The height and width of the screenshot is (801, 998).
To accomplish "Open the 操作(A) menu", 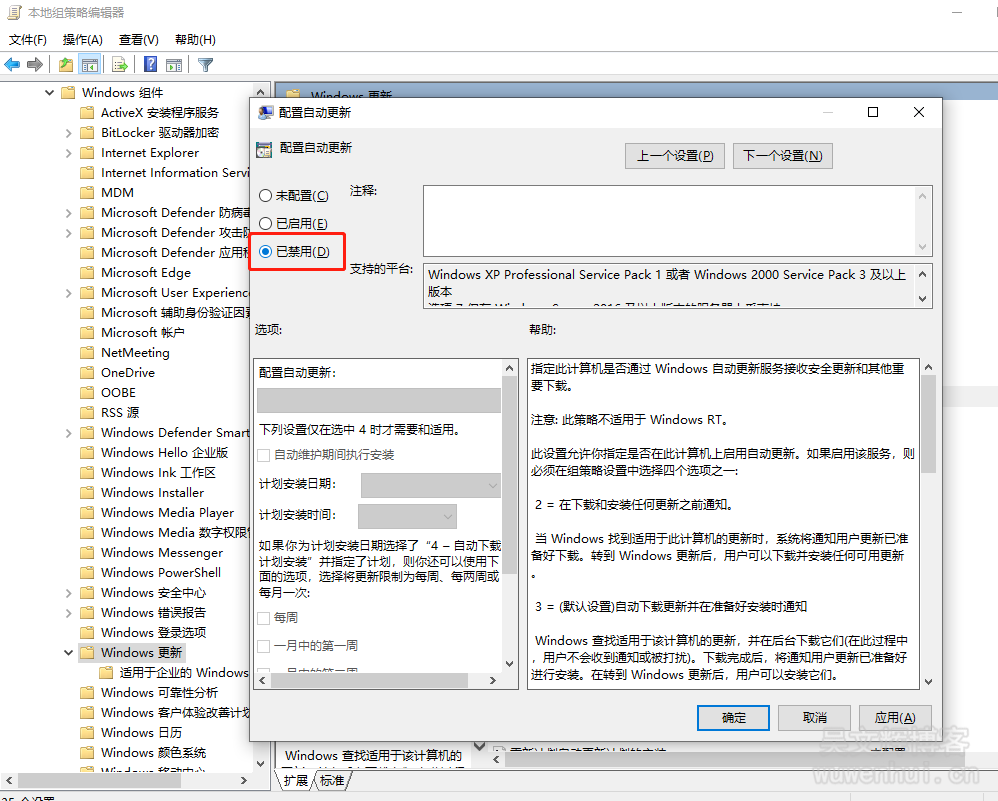I will [x=82, y=40].
